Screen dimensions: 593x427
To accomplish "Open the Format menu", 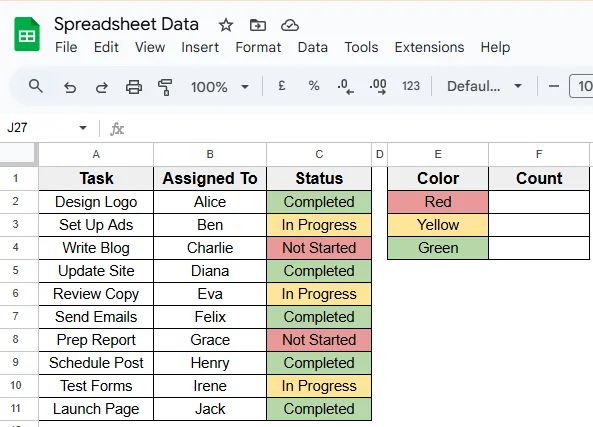I will pyautogui.click(x=258, y=47).
